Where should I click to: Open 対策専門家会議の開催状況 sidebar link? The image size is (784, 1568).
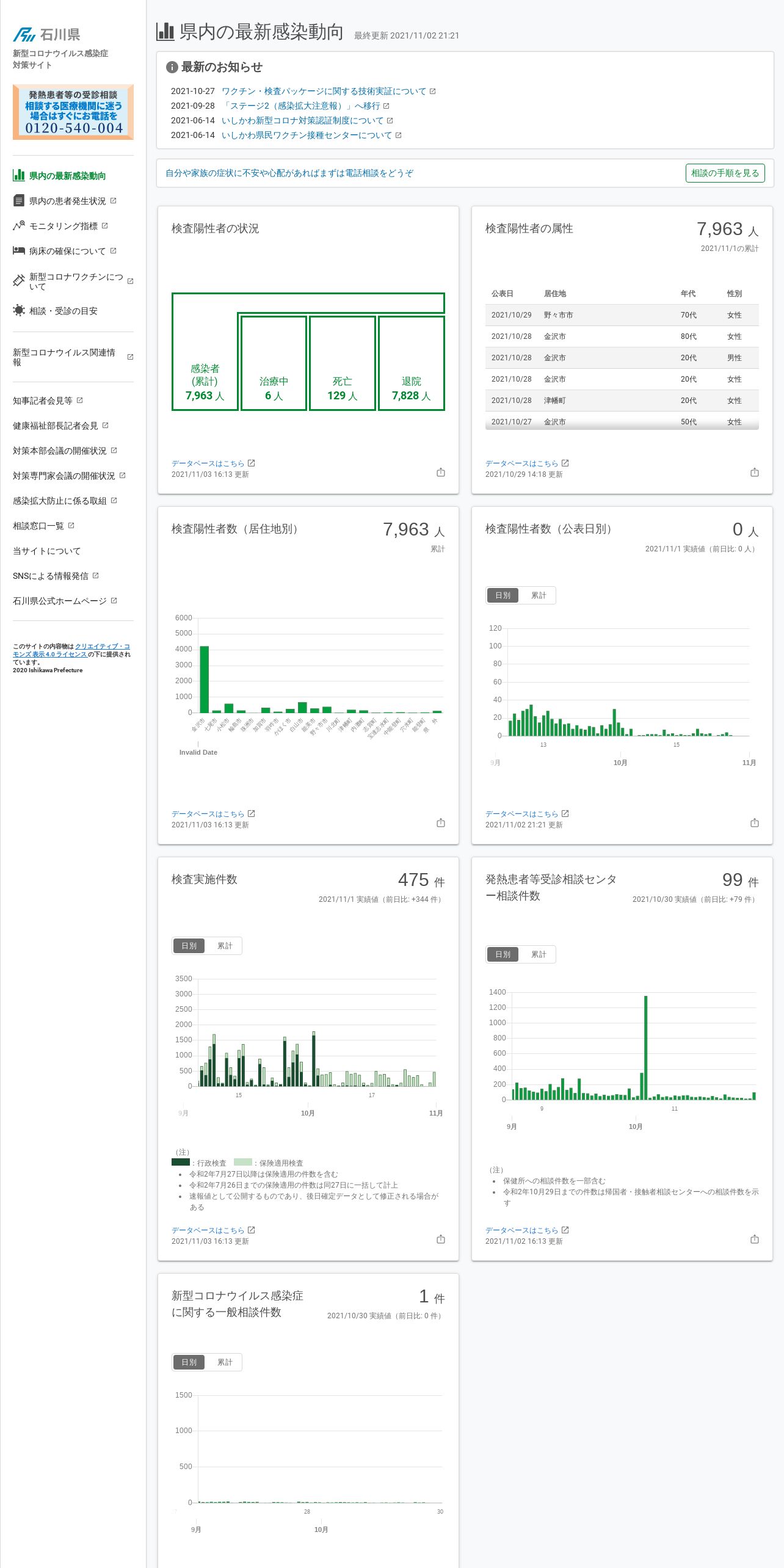tap(69, 476)
